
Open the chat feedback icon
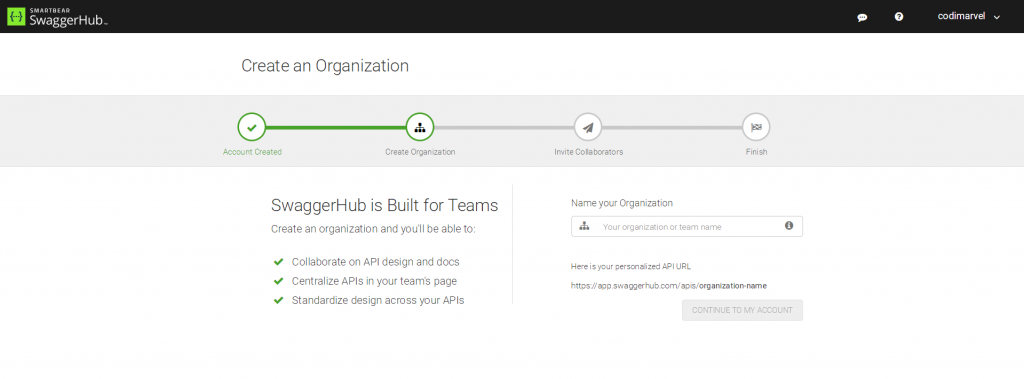862,18
